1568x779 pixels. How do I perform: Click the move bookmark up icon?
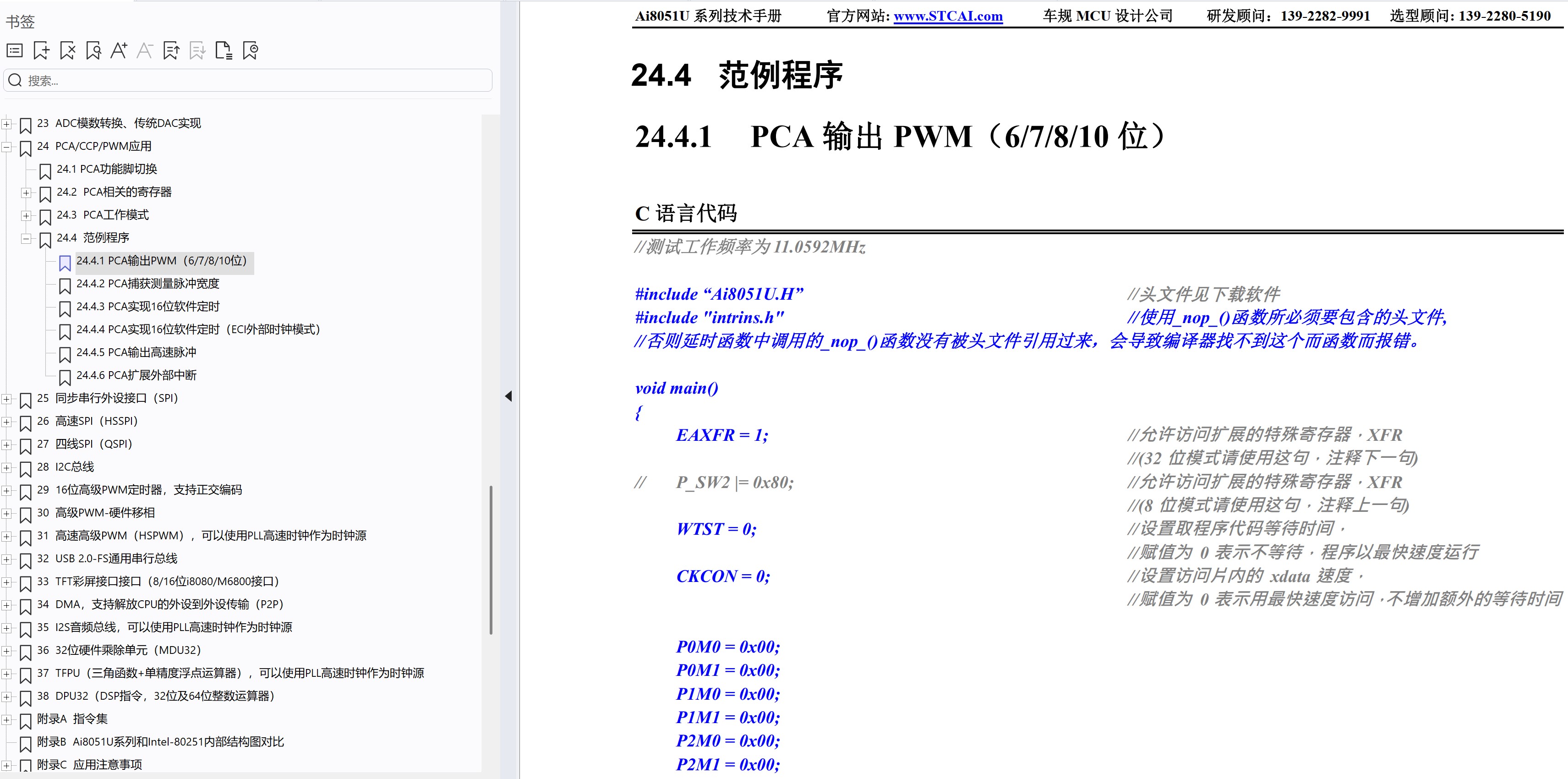point(171,50)
